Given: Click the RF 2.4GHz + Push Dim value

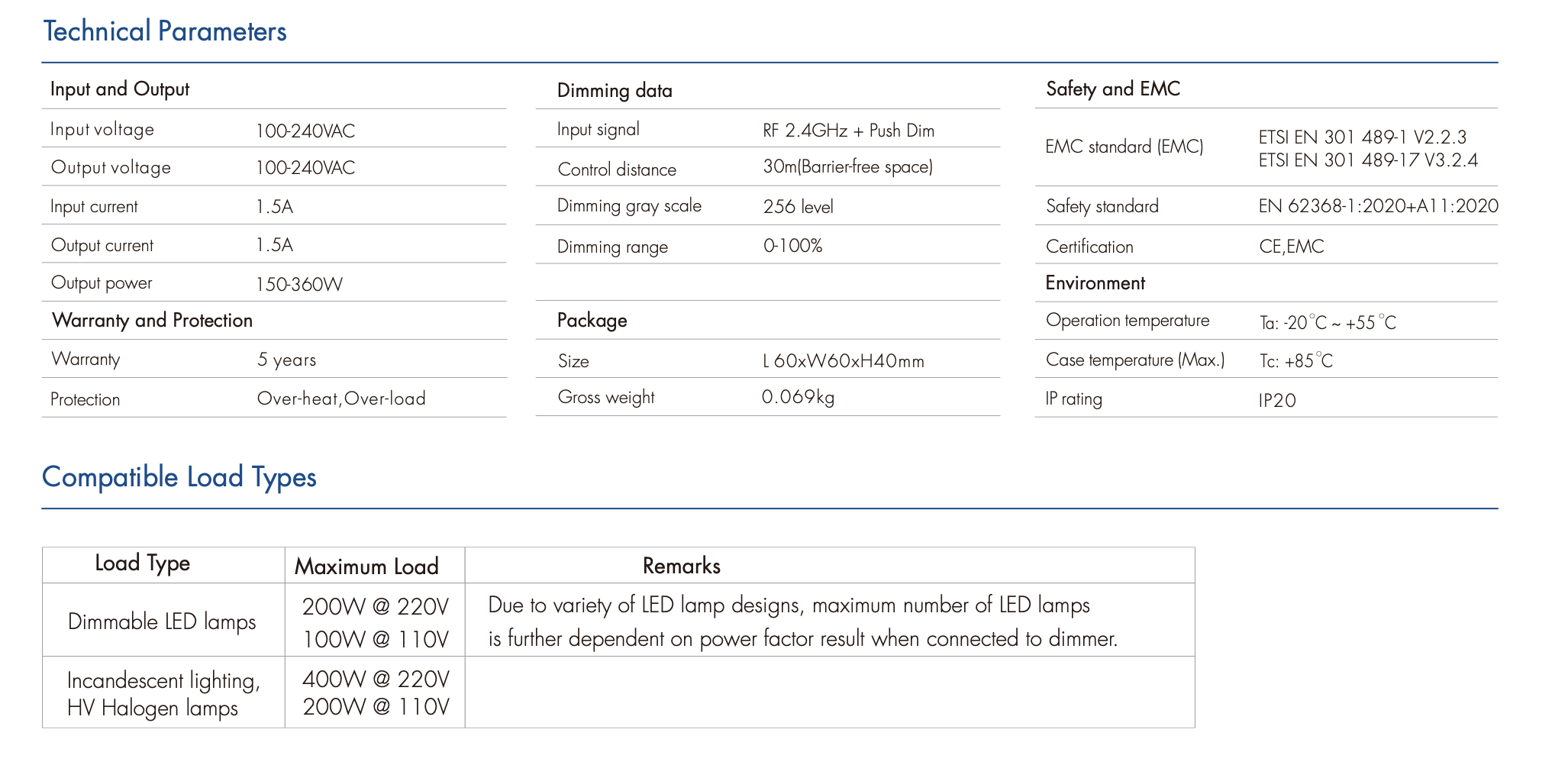Looking at the screenshot, I should pyautogui.click(x=848, y=131).
